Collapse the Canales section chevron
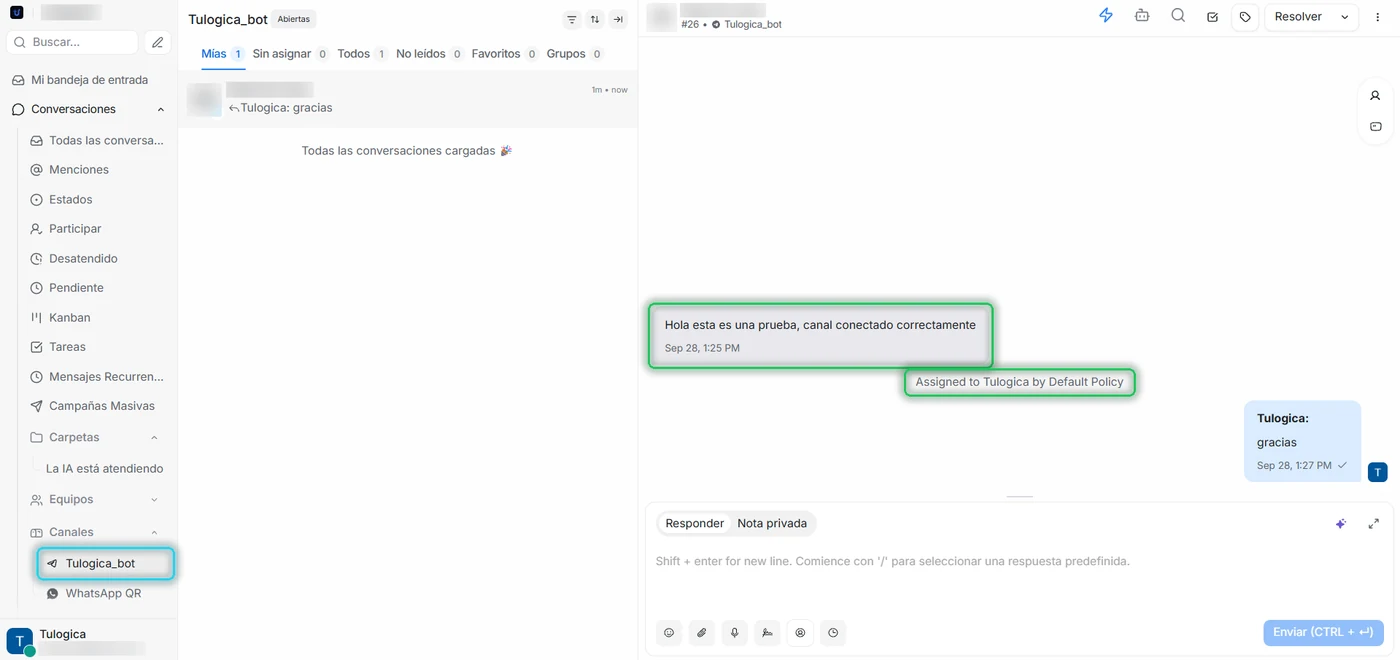This screenshot has height=660, width=1400. tap(154, 532)
